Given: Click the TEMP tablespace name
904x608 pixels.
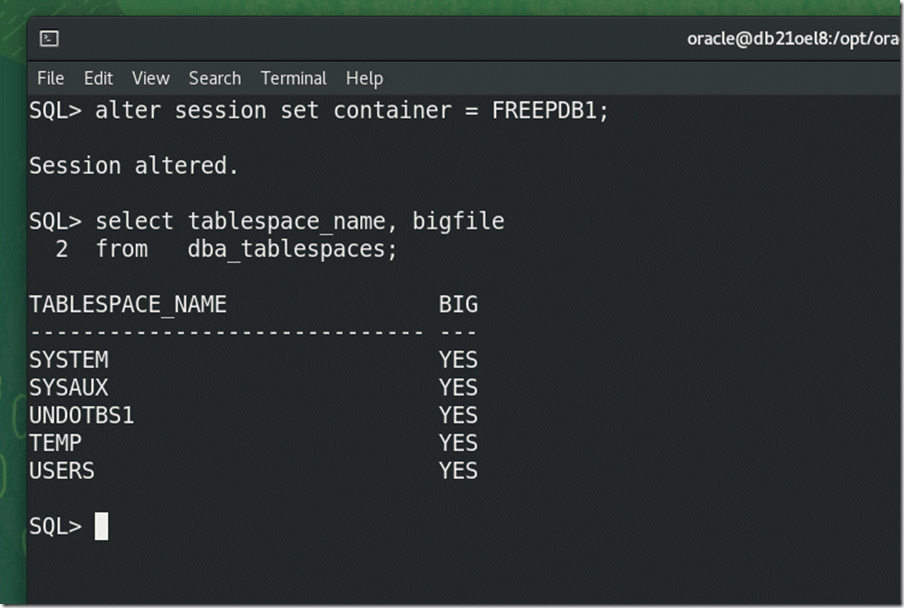Looking at the screenshot, I should coord(56,443).
